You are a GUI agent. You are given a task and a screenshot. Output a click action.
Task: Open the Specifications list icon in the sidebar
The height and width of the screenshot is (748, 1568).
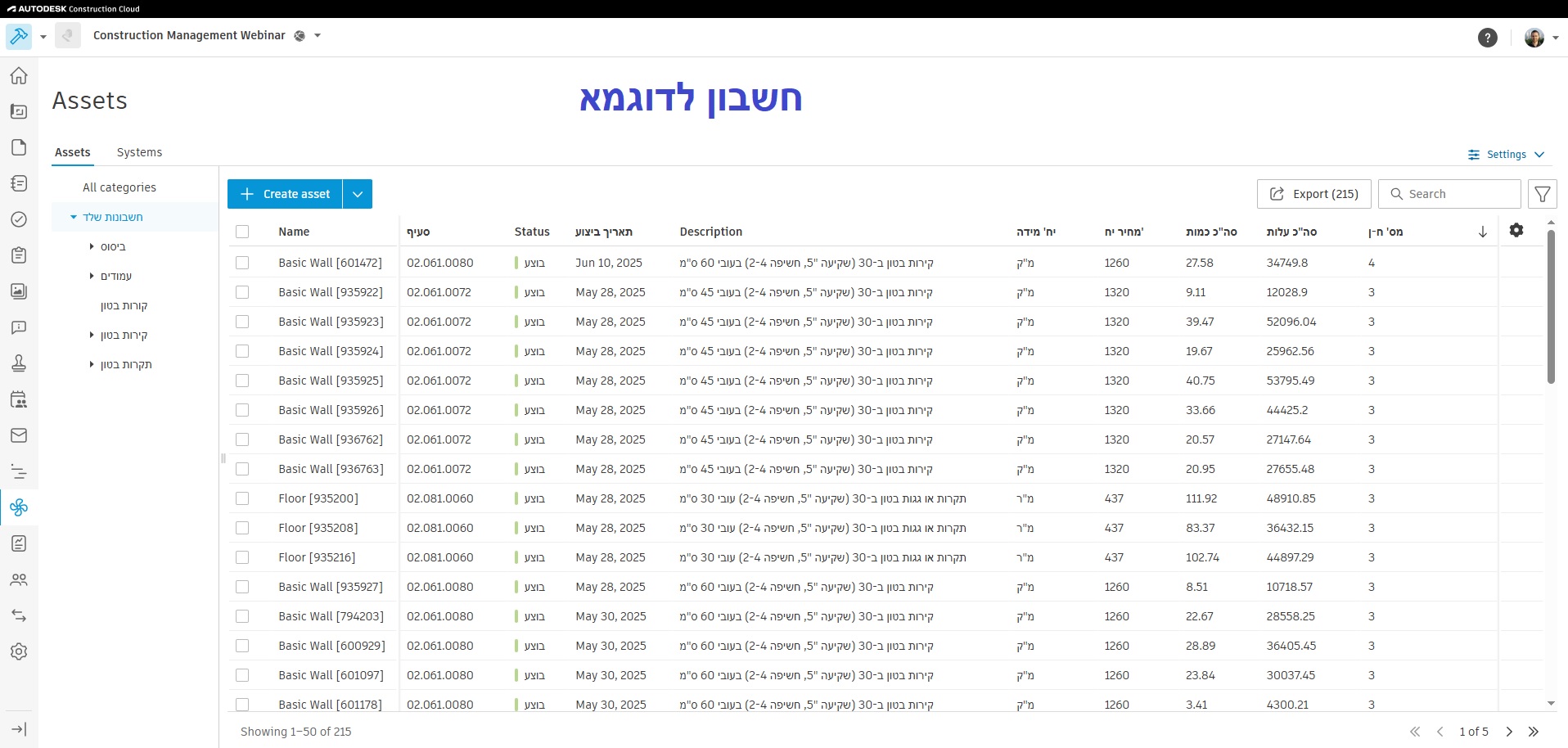[19, 183]
